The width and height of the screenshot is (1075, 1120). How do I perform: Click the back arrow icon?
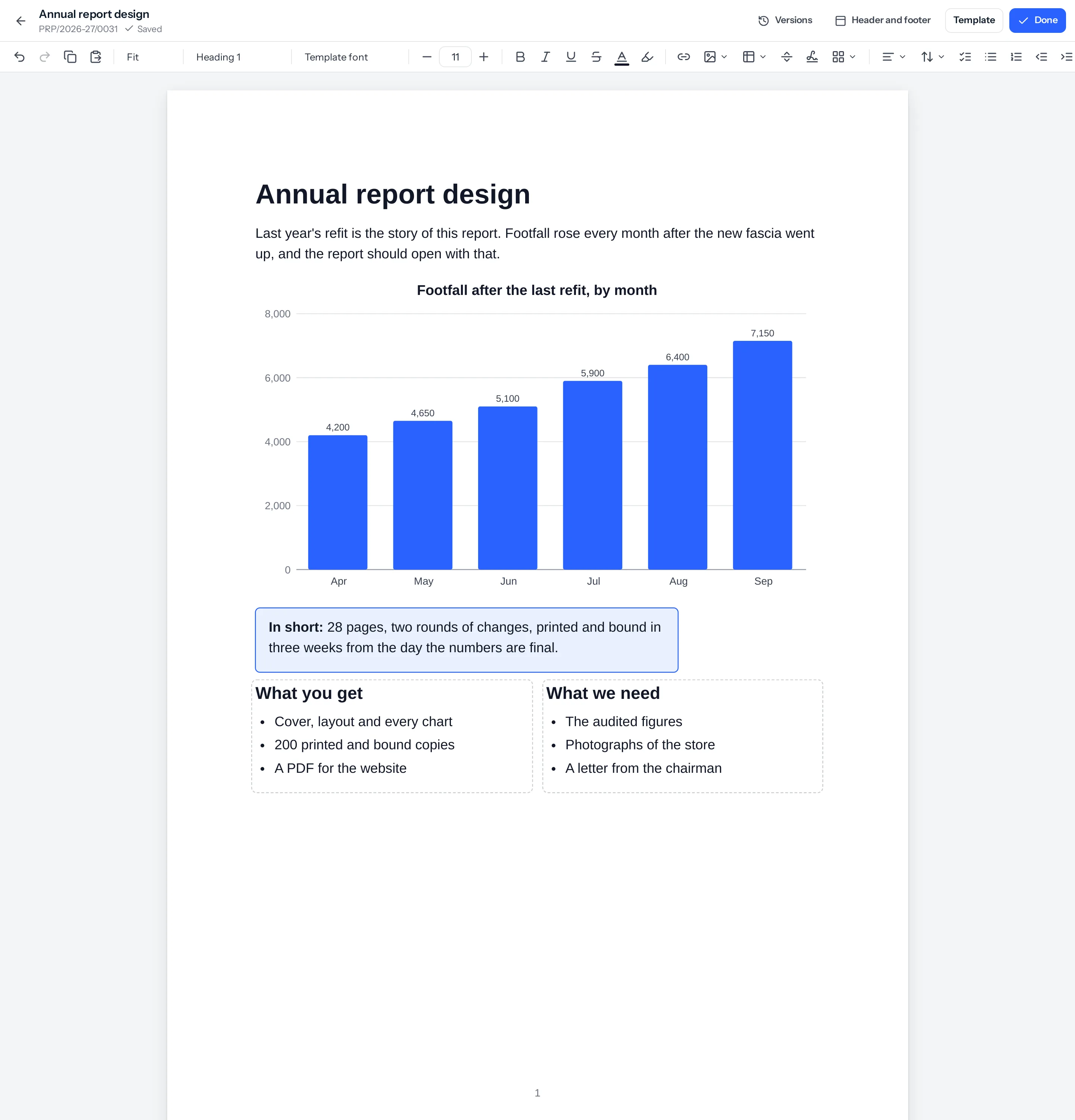(21, 21)
